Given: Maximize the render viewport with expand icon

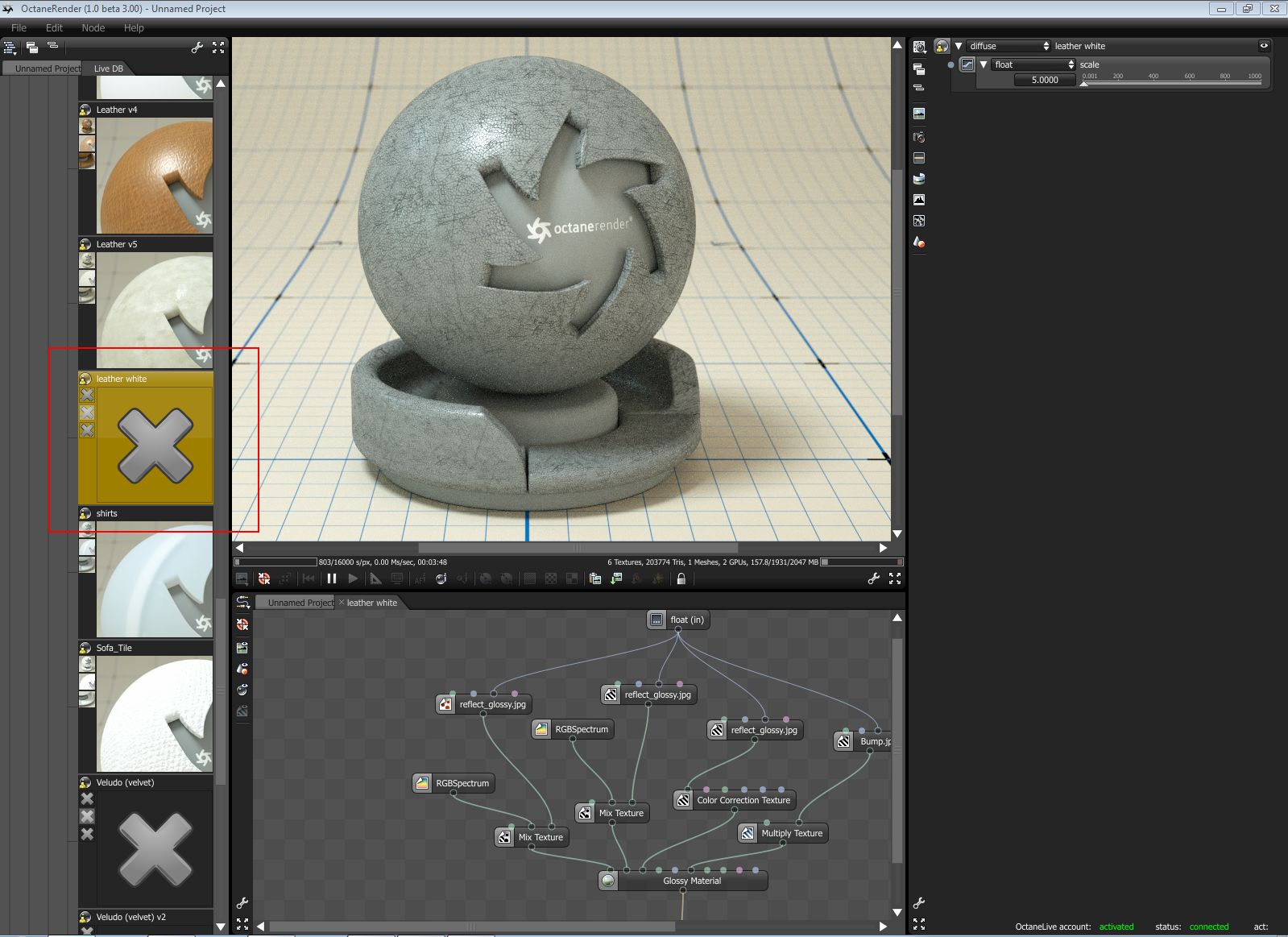Looking at the screenshot, I should [x=895, y=578].
